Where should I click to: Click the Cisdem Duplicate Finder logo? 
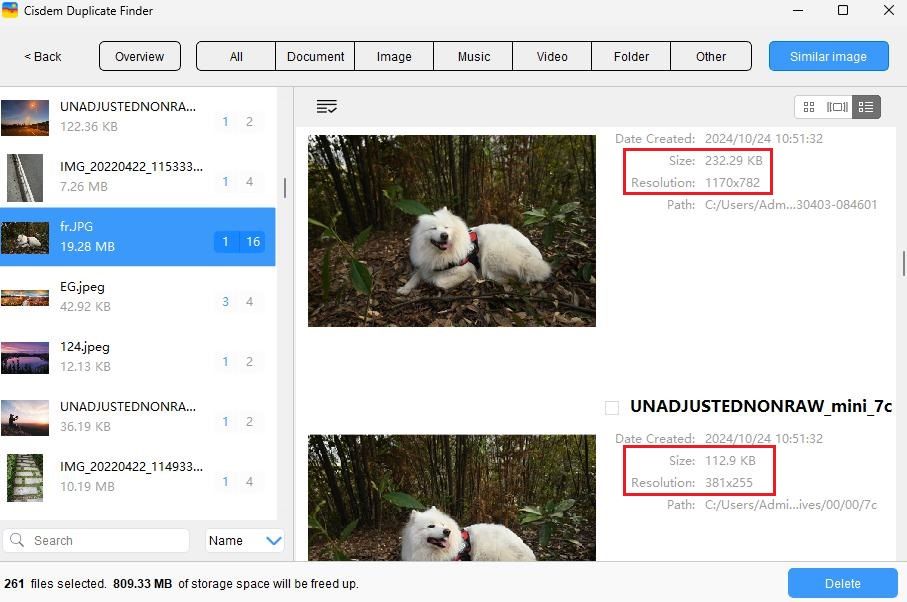[14, 10]
